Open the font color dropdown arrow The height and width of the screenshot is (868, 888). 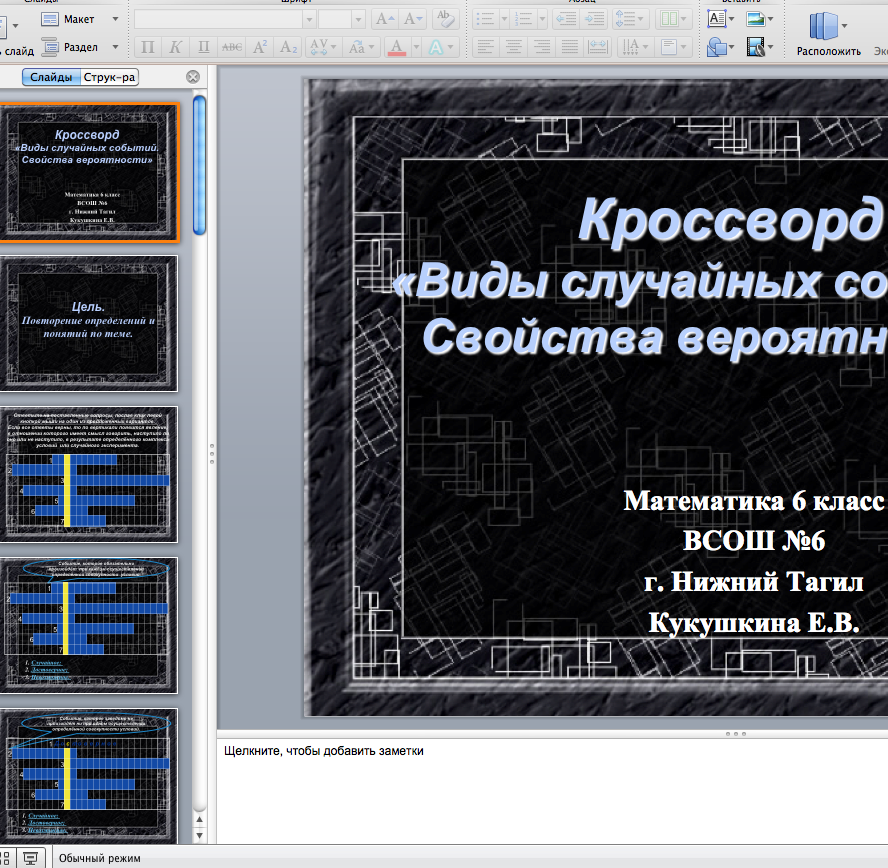pos(416,47)
